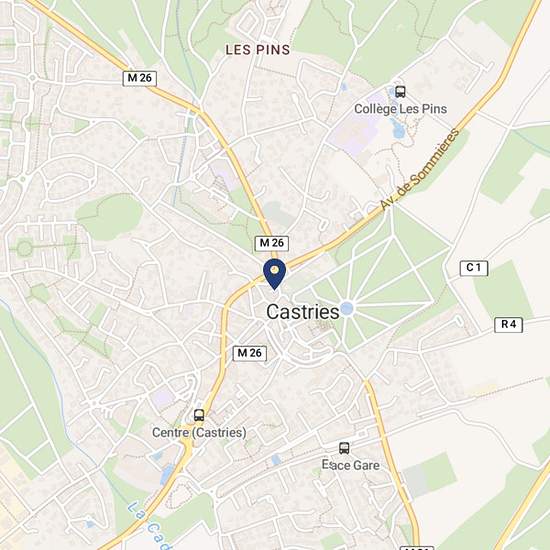The image size is (550, 550).
Task: Click the M 26 shield below Castries
Action: 250,353
